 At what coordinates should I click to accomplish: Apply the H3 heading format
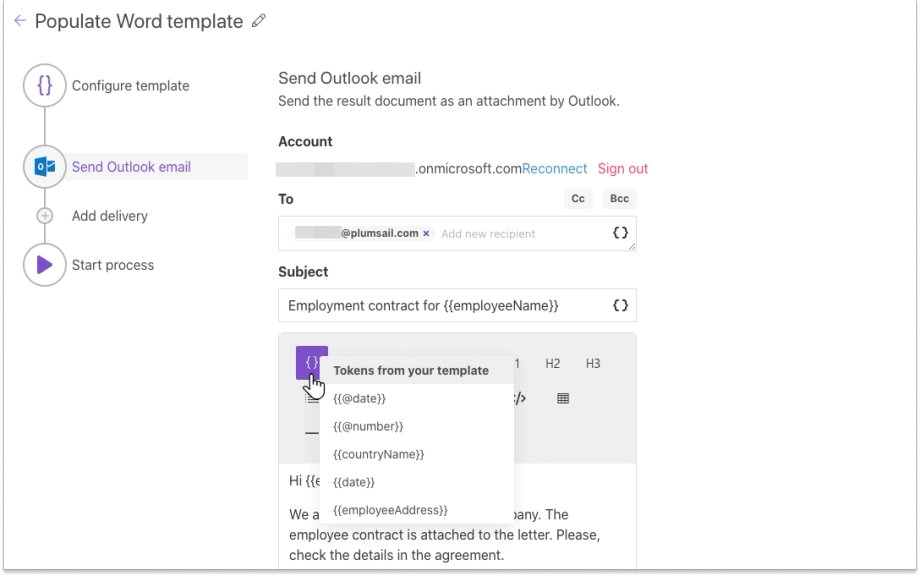pos(593,364)
